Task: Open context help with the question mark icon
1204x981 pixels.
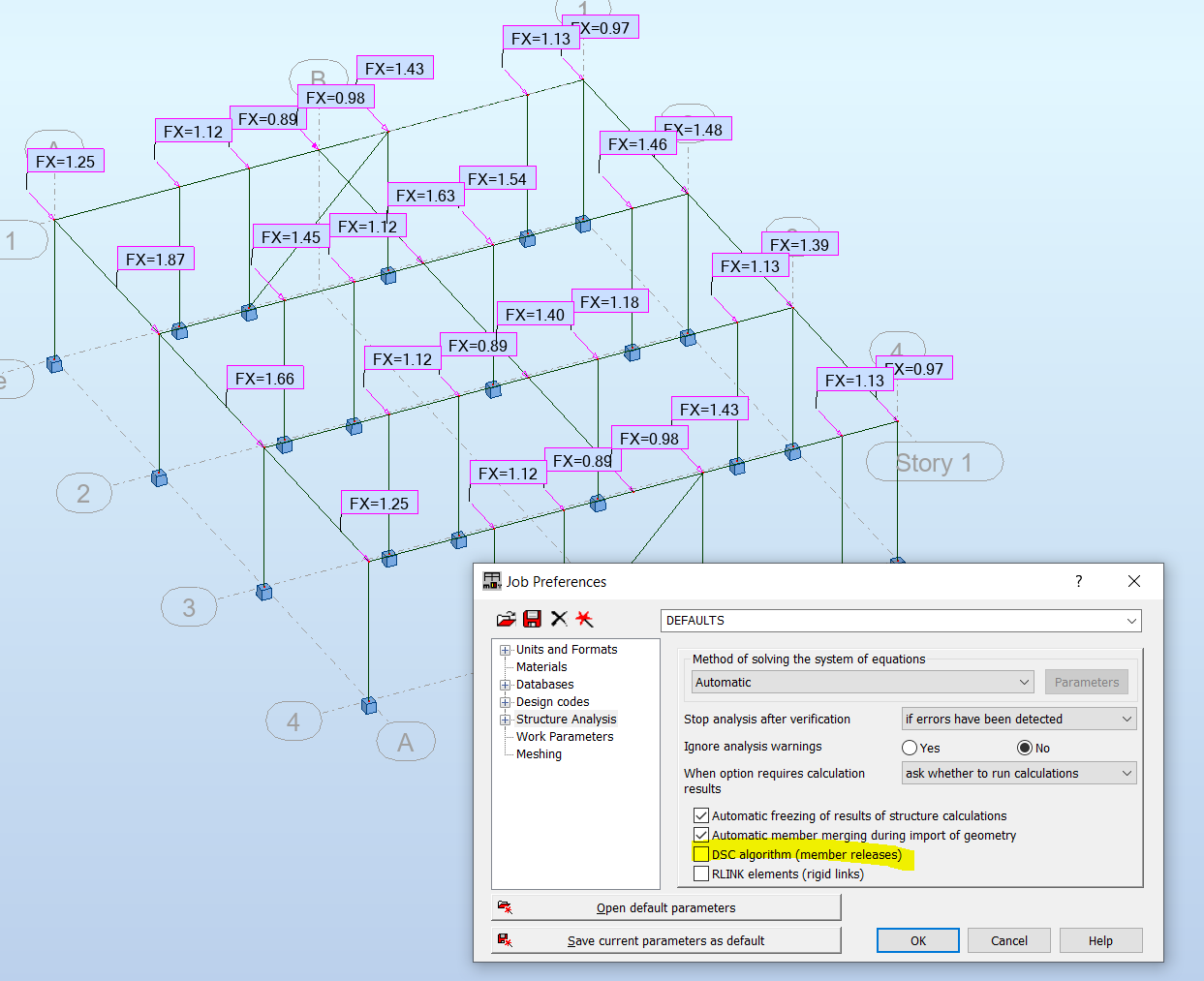Action: 1078,581
